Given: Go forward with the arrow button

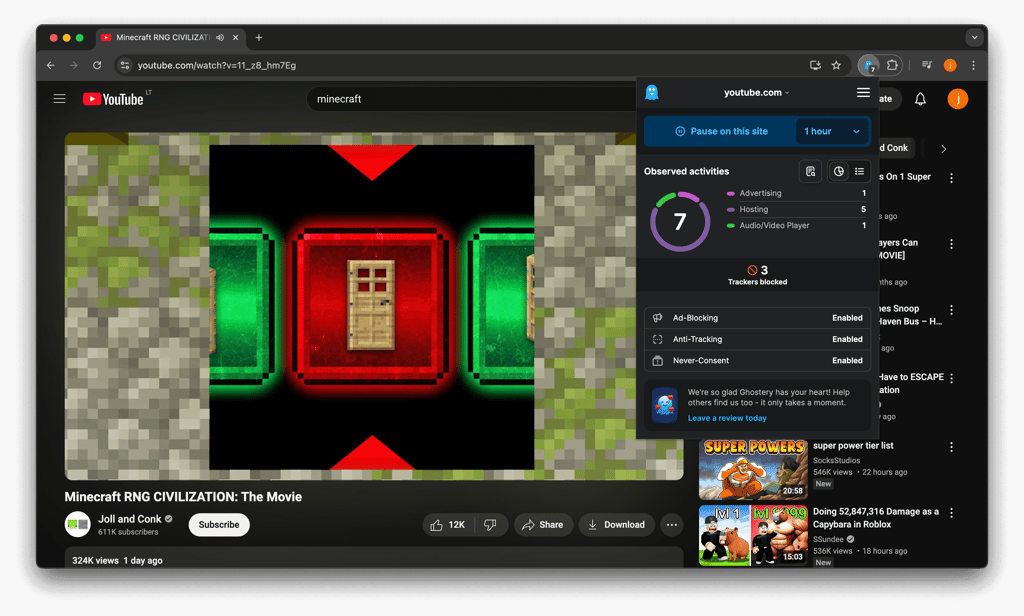Looking at the screenshot, I should 74,65.
